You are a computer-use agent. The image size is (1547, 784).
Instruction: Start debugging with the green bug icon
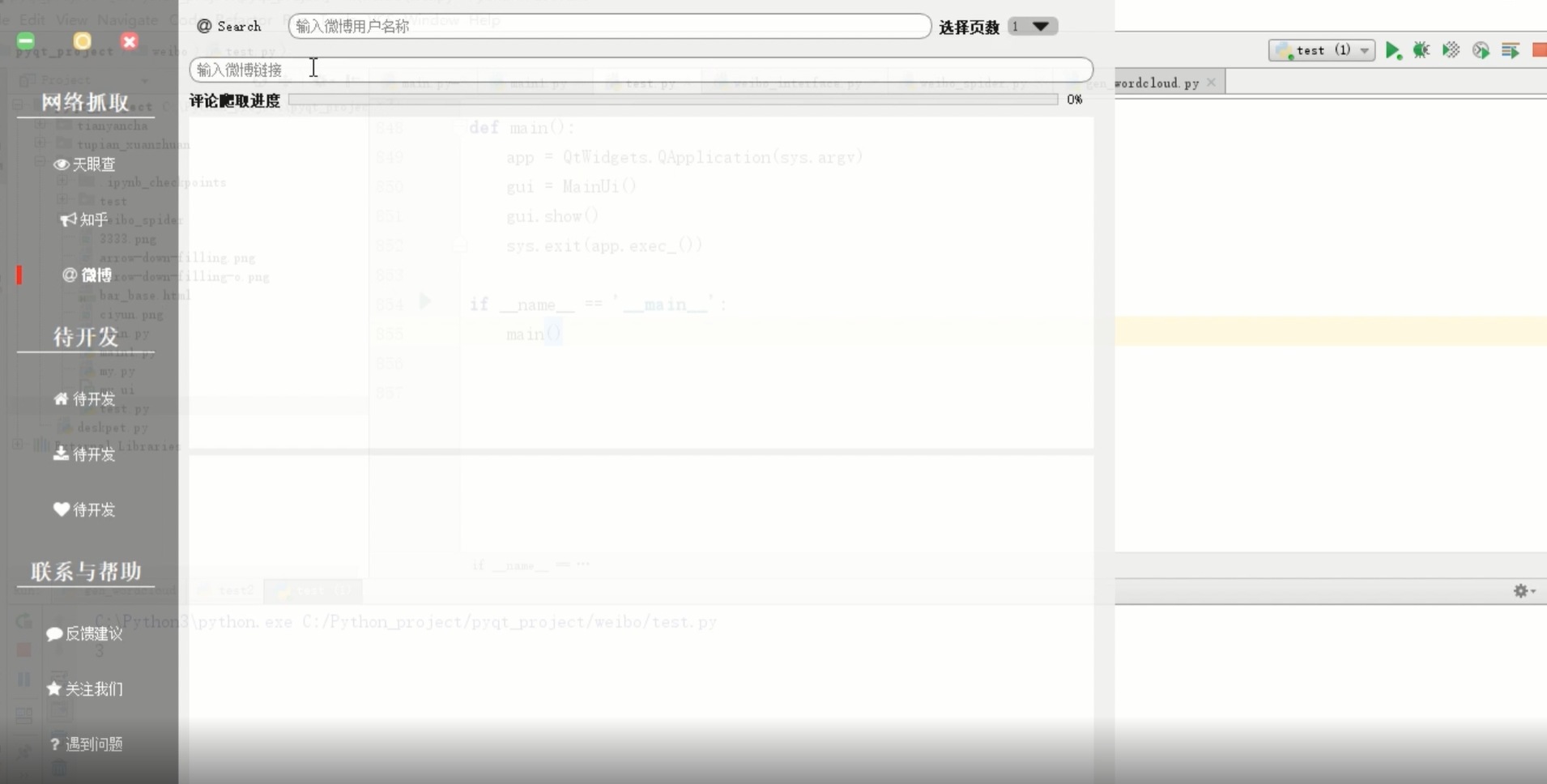(x=1421, y=50)
